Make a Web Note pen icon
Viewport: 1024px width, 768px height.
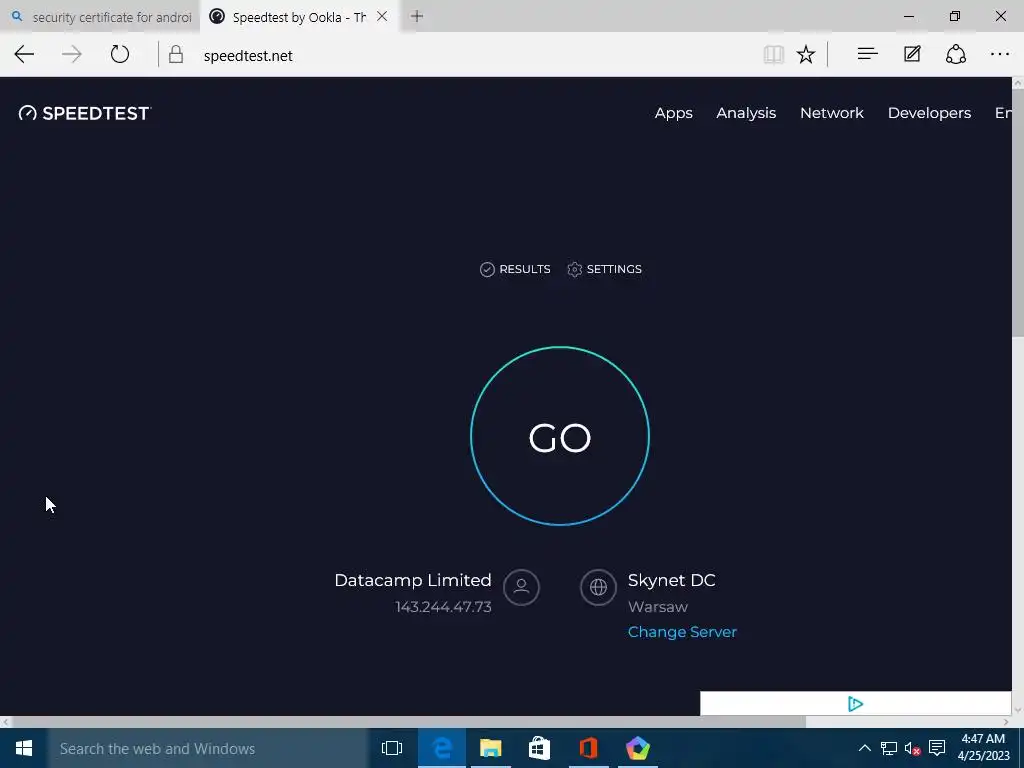click(912, 54)
